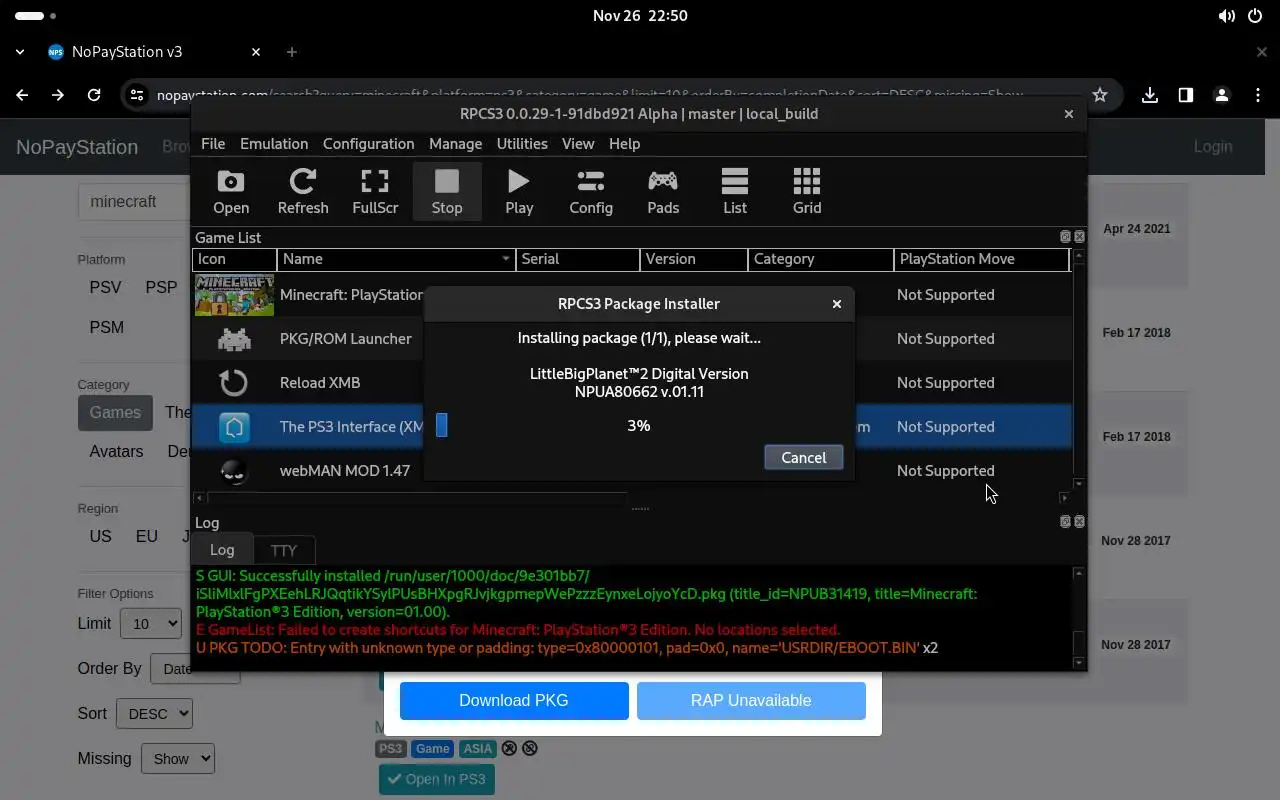Image resolution: width=1280 pixels, height=800 pixels.
Task: Click the Login link
Action: click(x=1213, y=147)
